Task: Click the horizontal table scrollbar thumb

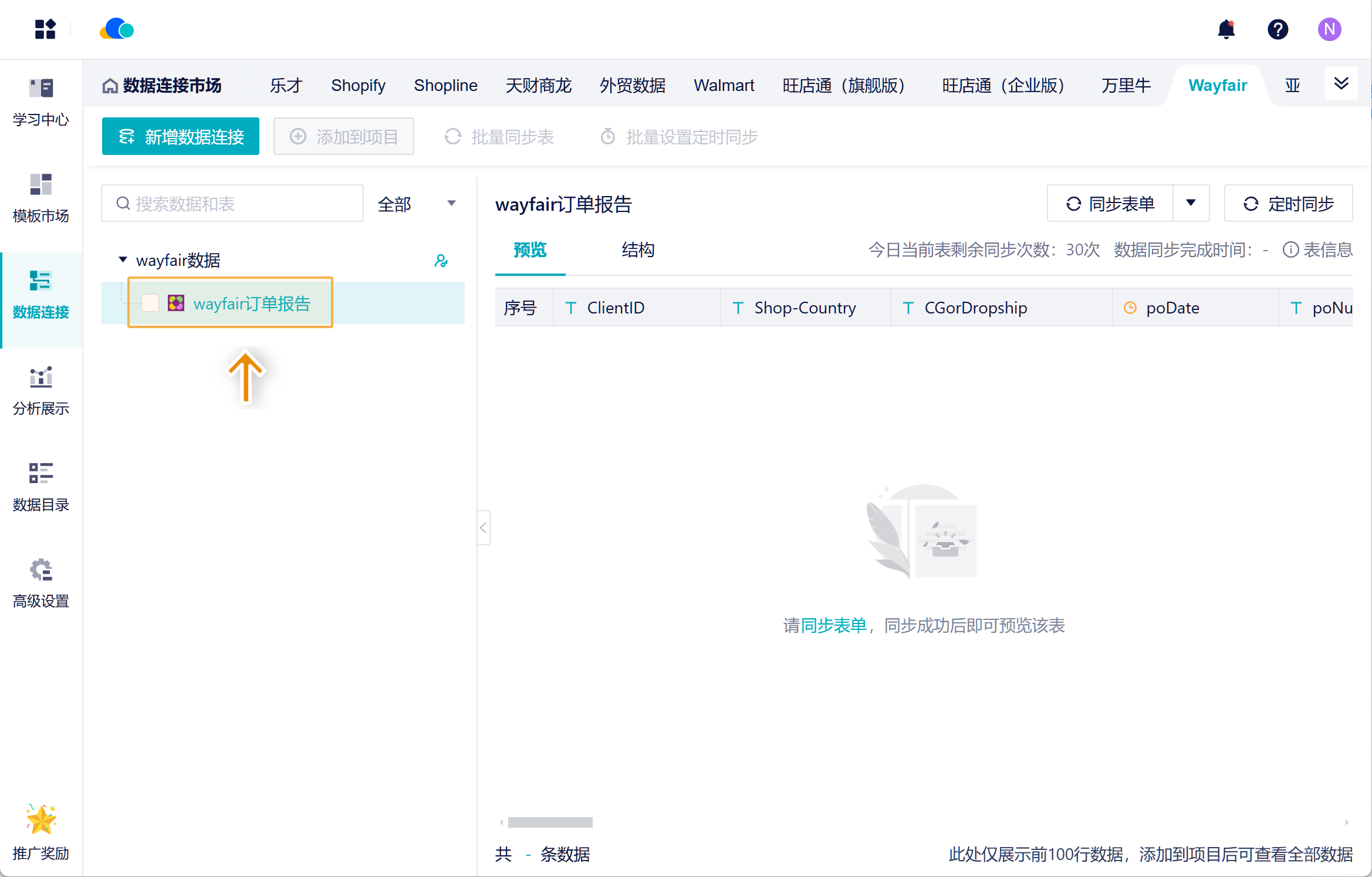Action: [x=550, y=822]
